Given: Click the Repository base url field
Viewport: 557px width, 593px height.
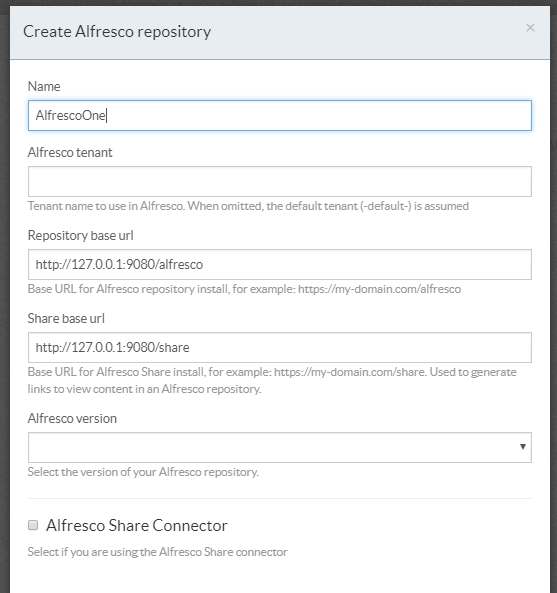Looking at the screenshot, I should [280, 265].
